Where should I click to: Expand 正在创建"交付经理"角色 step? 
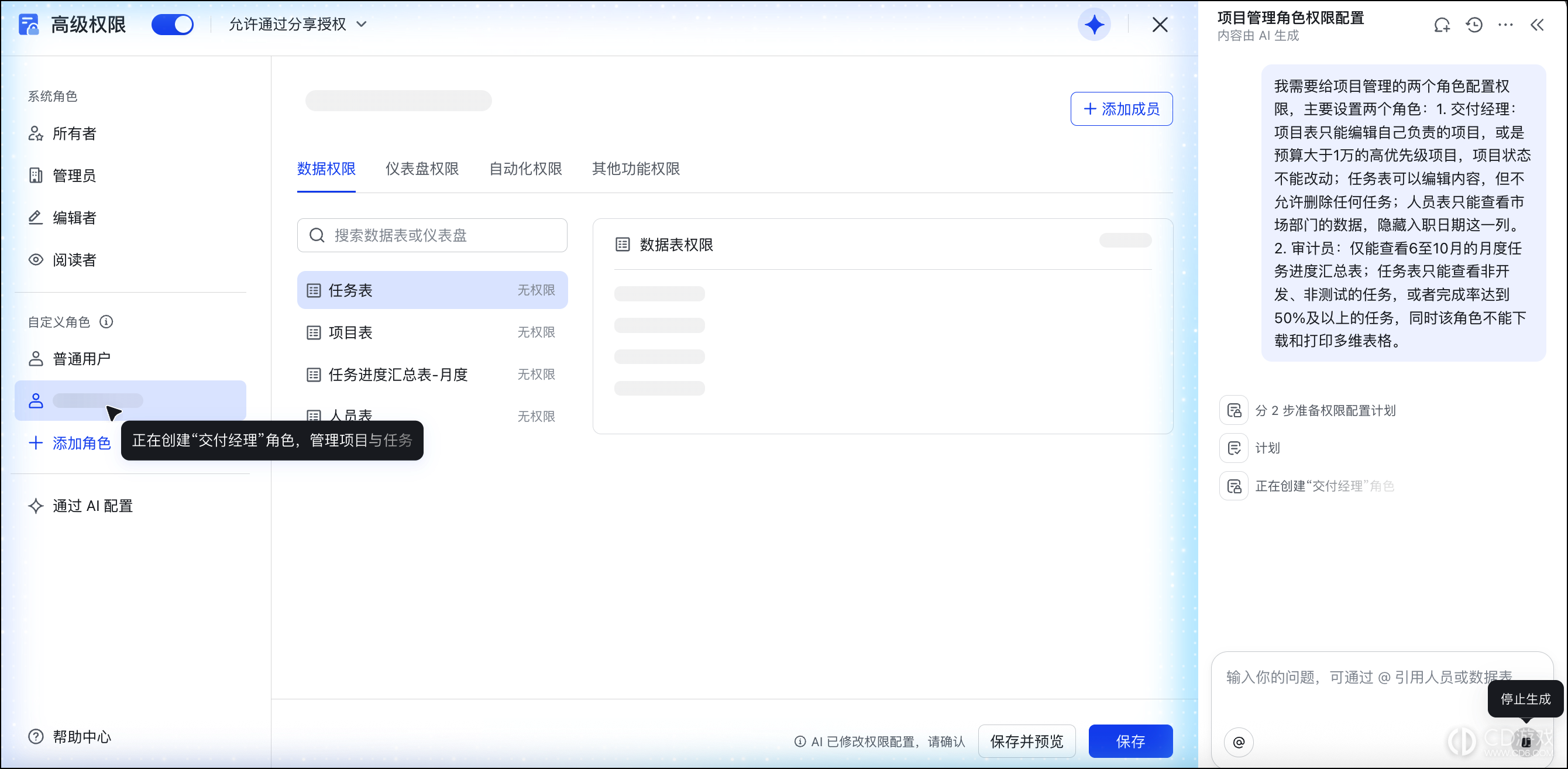1307,486
